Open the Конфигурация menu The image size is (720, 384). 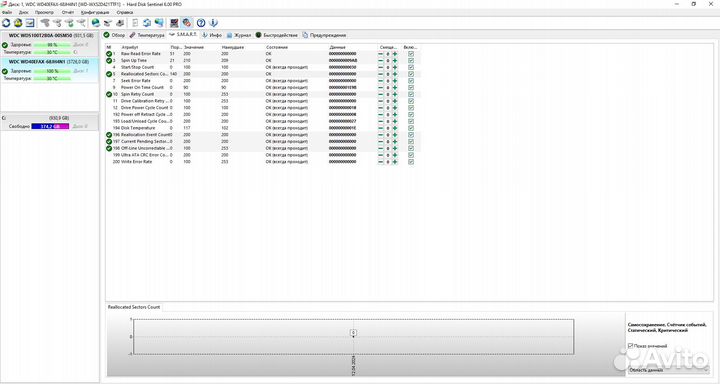[95, 12]
